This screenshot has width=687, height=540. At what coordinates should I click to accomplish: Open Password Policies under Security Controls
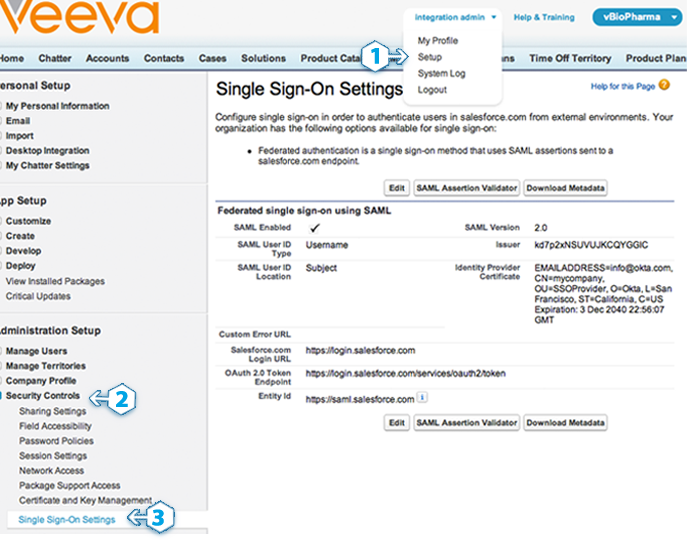pos(56,441)
